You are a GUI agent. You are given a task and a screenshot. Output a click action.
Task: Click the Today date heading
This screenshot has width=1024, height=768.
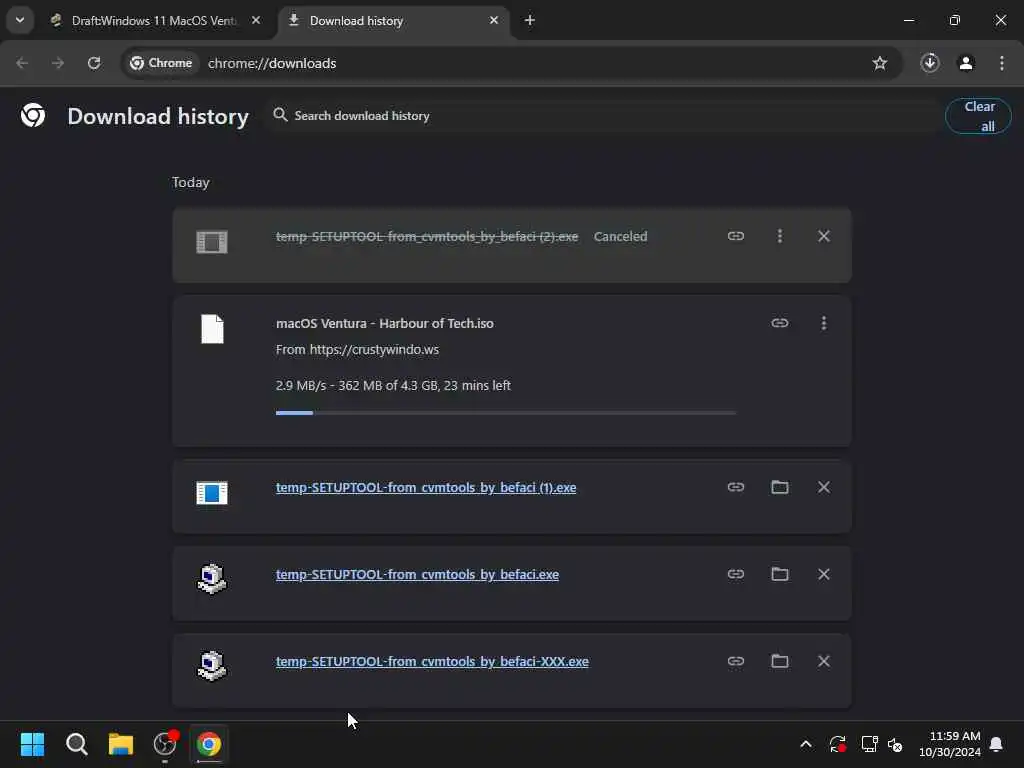191,182
